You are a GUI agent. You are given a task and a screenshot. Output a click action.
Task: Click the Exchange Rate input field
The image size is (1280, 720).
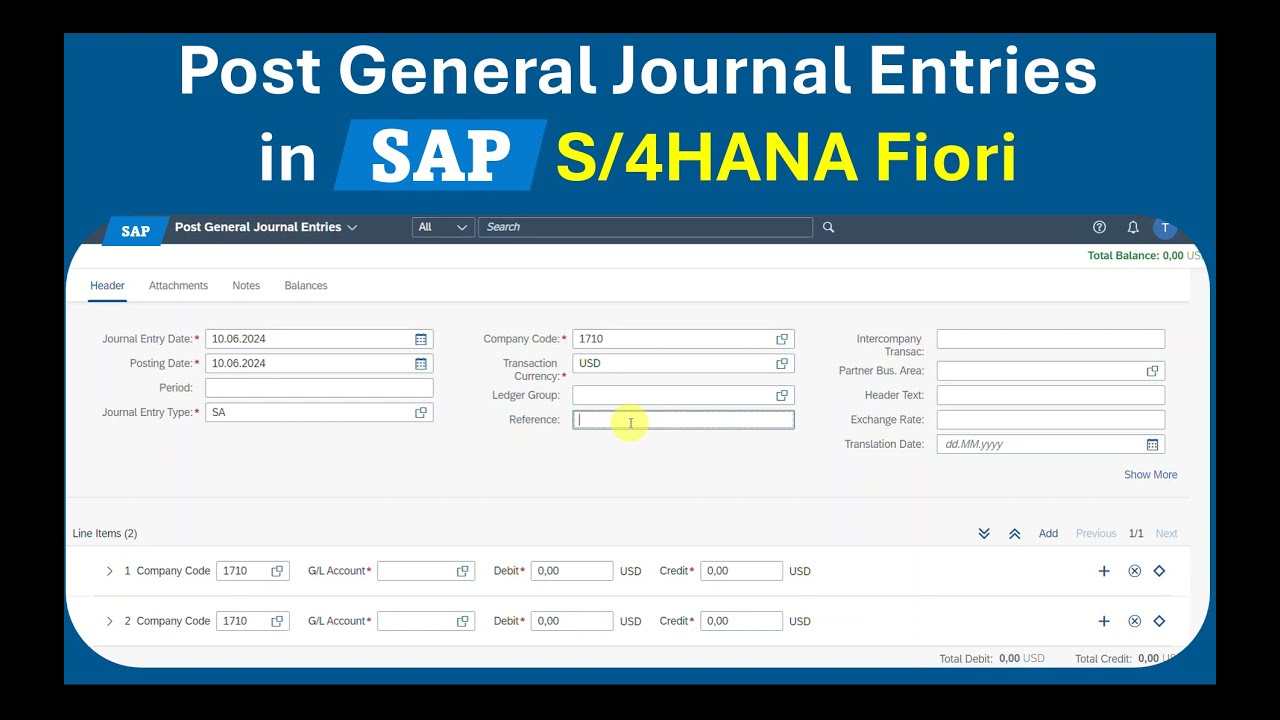(1051, 420)
